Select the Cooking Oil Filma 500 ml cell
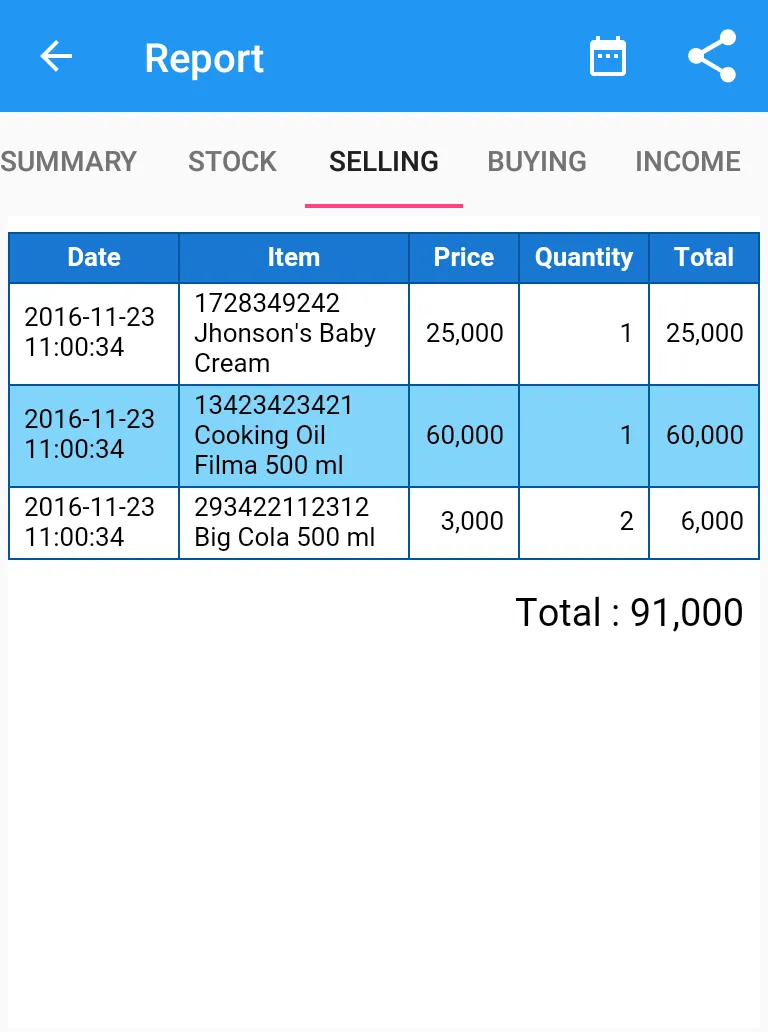The width and height of the screenshot is (768, 1032). coord(294,436)
